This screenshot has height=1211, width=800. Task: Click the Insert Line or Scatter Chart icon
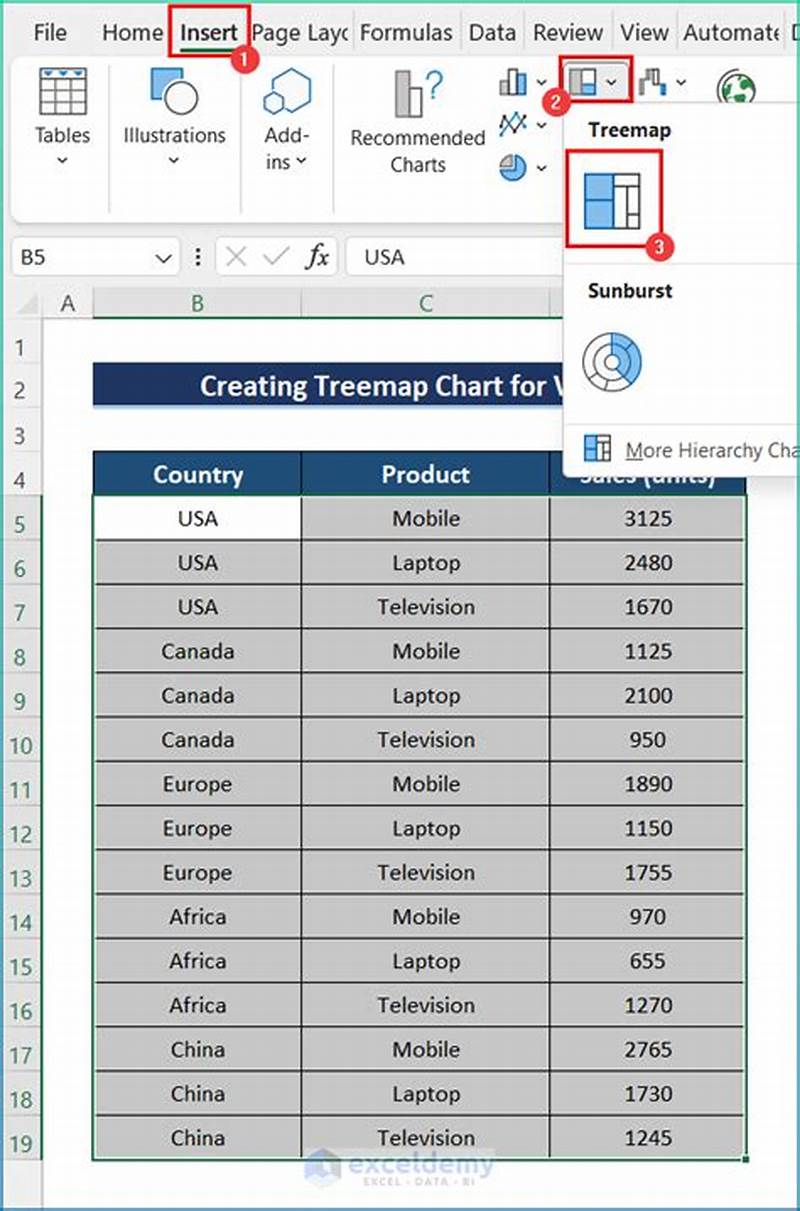point(512,123)
